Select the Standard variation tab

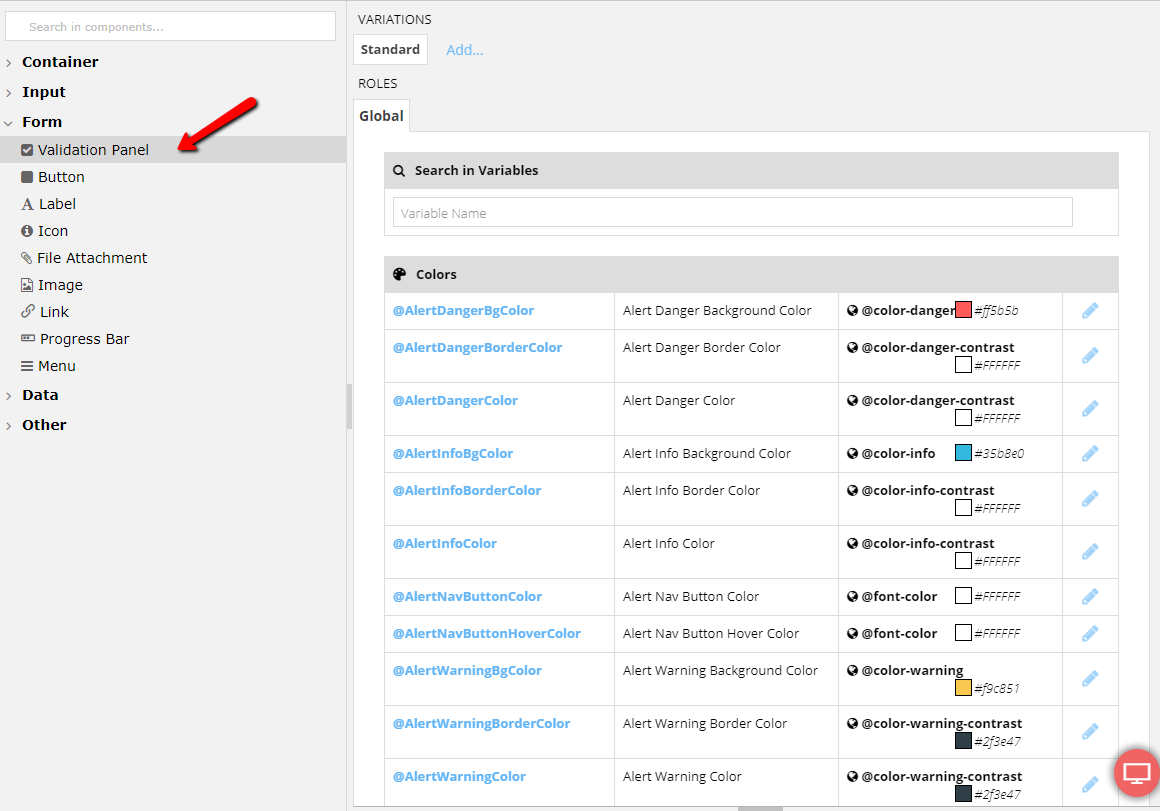point(390,50)
